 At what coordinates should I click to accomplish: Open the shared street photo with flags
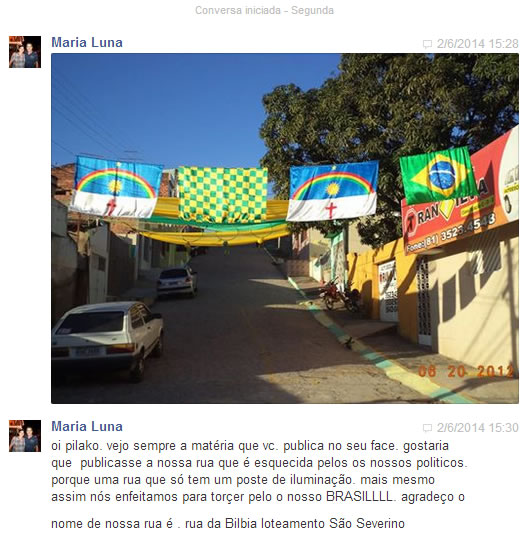285,228
